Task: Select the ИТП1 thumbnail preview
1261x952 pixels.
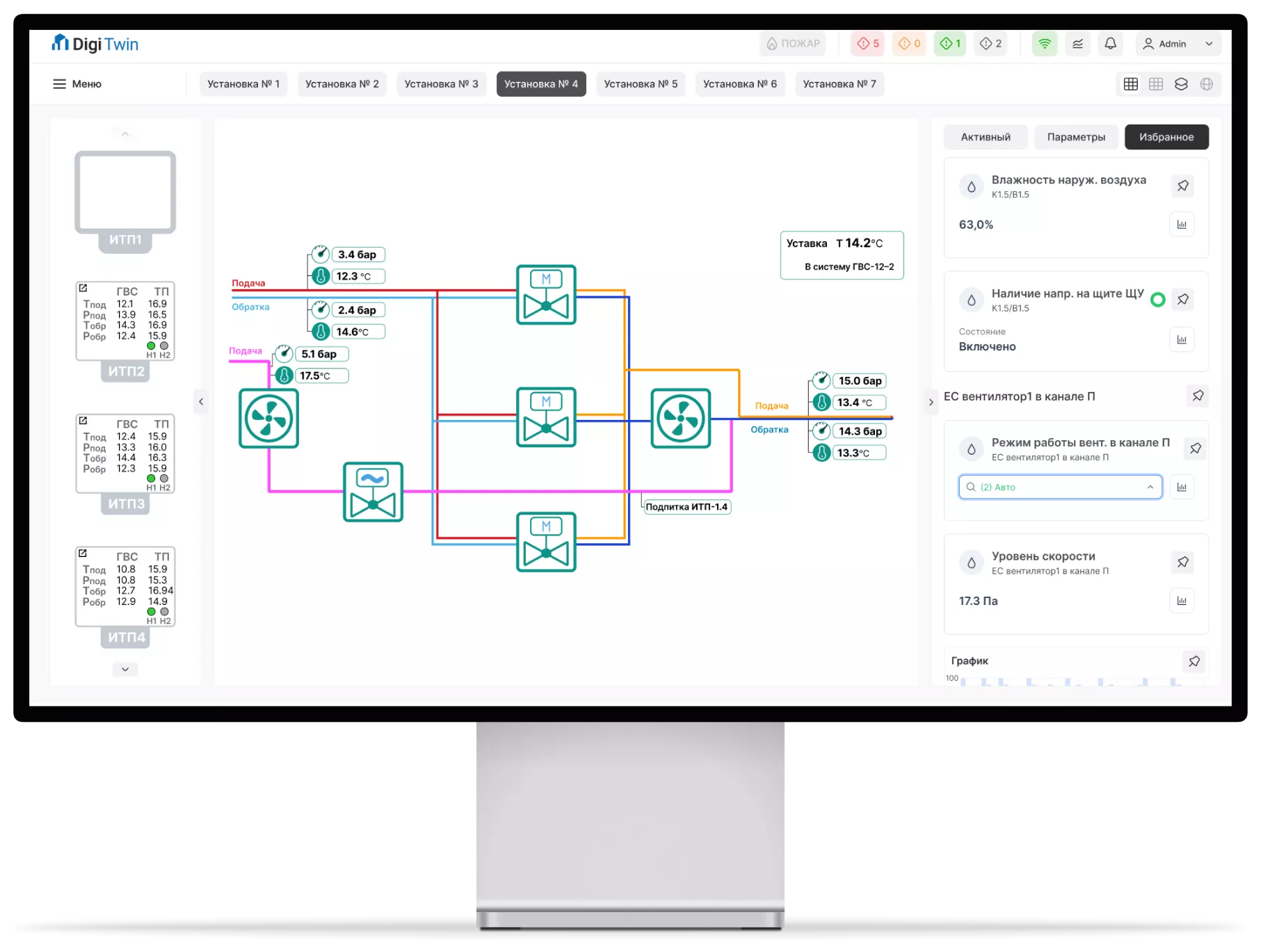Action: pos(125,193)
